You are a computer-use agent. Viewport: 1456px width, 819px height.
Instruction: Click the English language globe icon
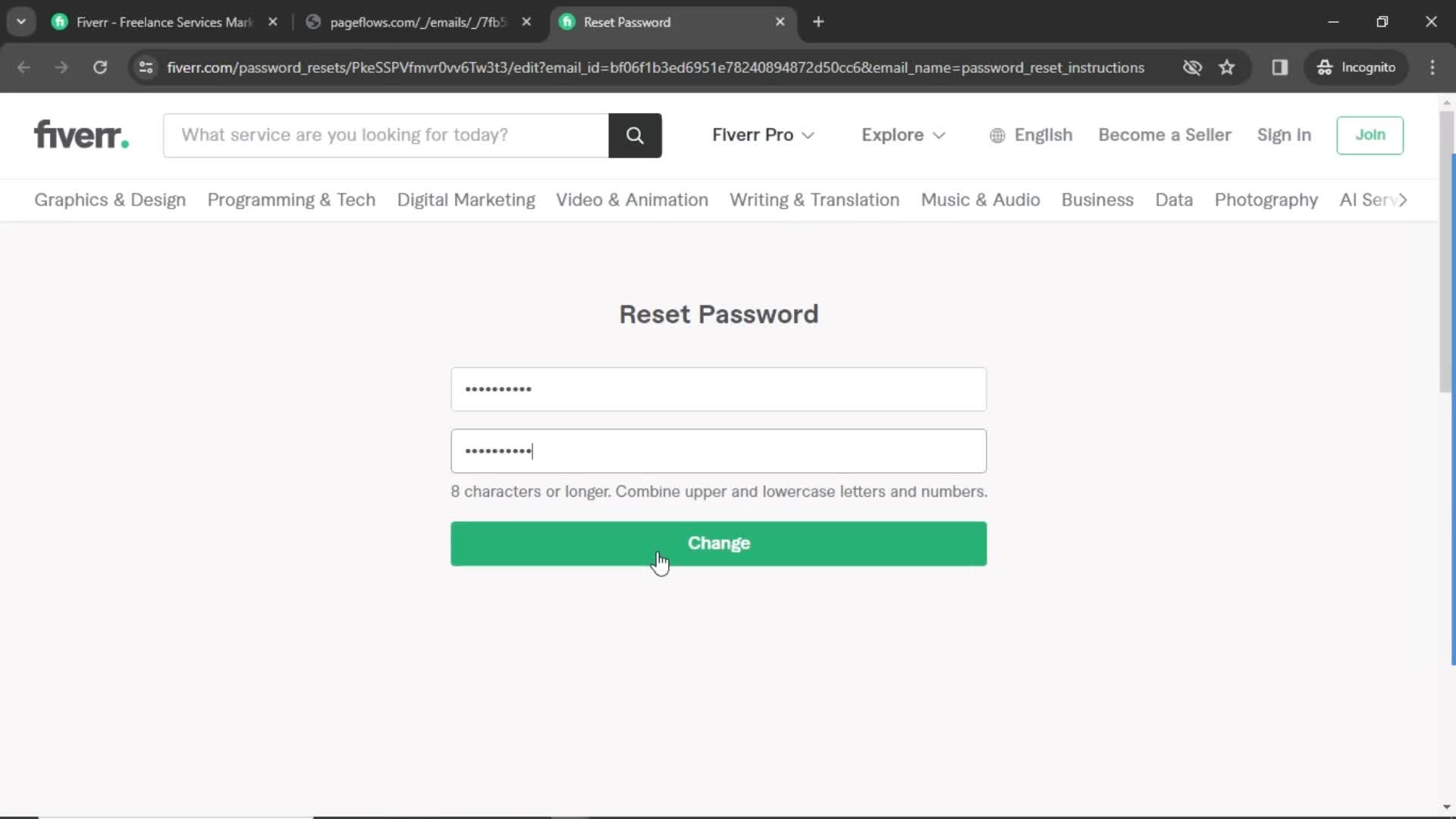997,135
